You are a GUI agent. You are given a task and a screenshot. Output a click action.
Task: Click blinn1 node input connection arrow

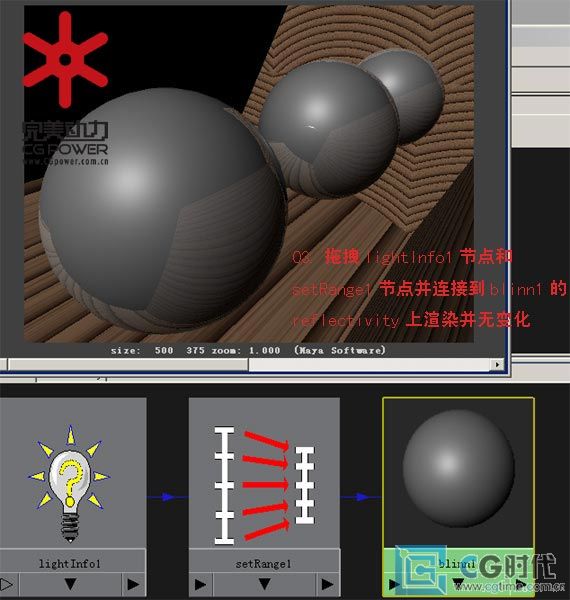394,584
